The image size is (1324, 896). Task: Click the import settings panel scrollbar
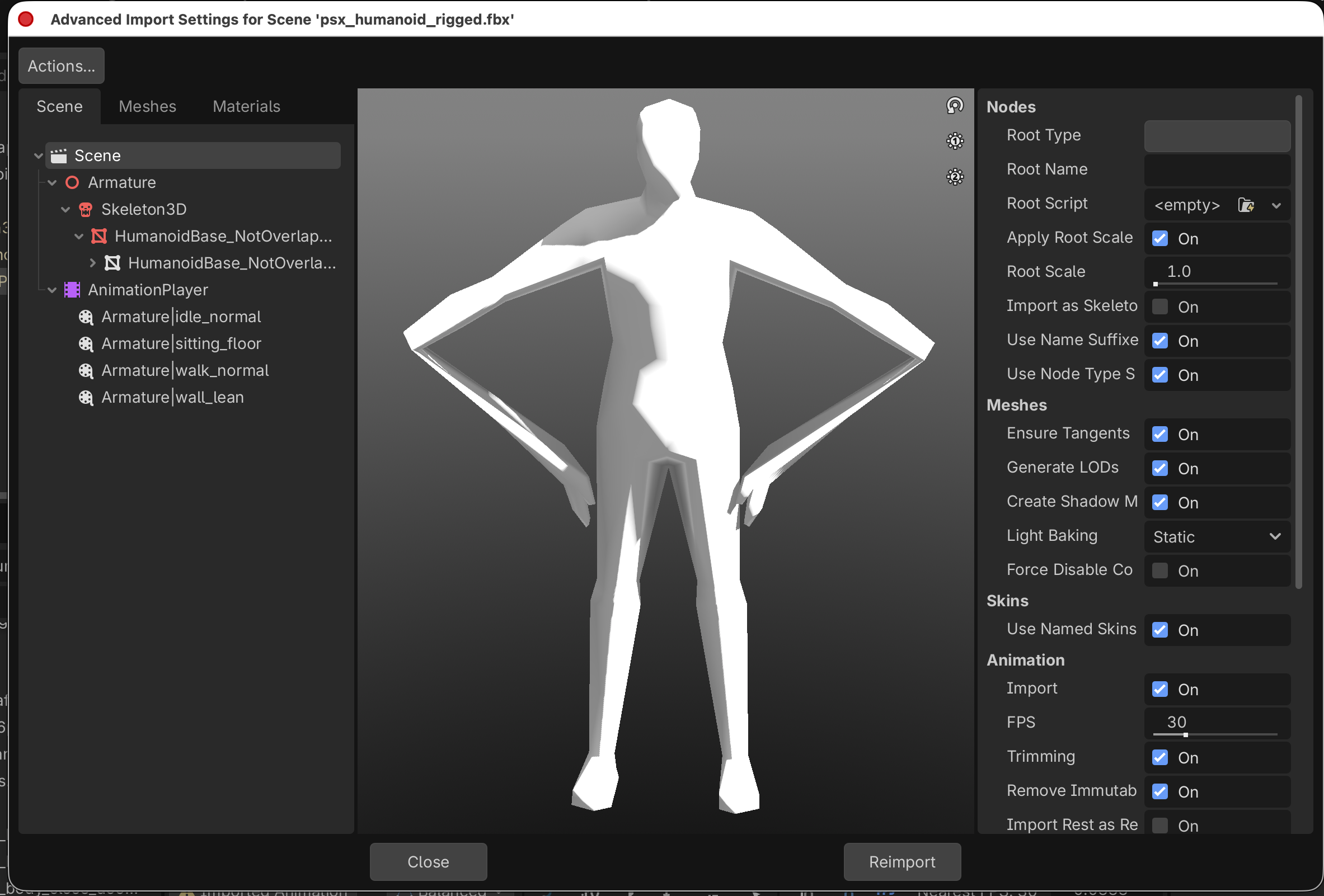pyautogui.click(x=1298, y=342)
